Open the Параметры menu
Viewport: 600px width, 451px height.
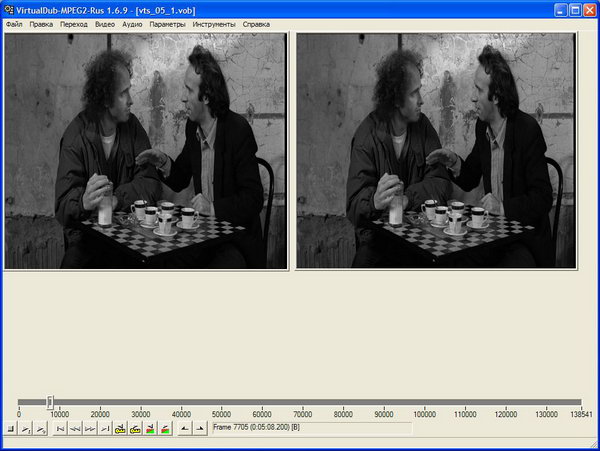pyautogui.click(x=167, y=24)
